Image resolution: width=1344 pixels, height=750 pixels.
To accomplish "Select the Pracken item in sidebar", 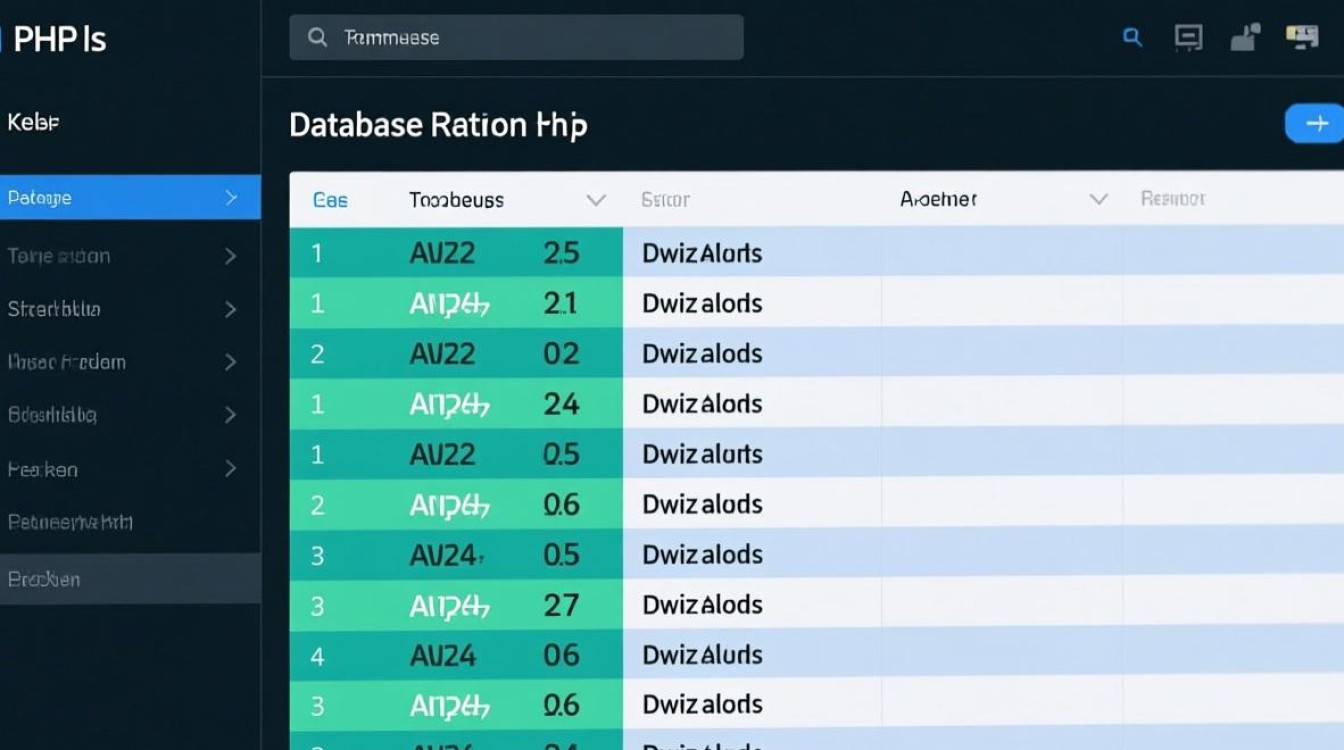I will pos(44,579).
